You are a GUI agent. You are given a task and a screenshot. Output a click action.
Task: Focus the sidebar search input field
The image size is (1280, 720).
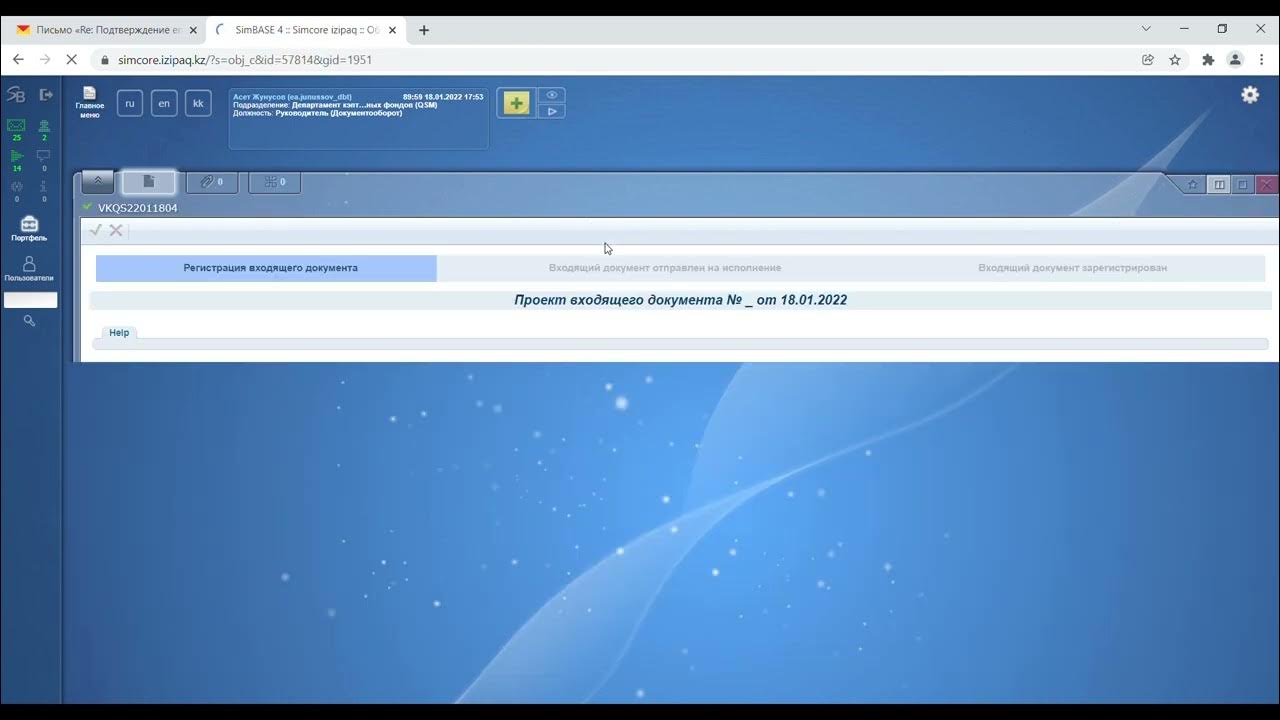(30, 300)
